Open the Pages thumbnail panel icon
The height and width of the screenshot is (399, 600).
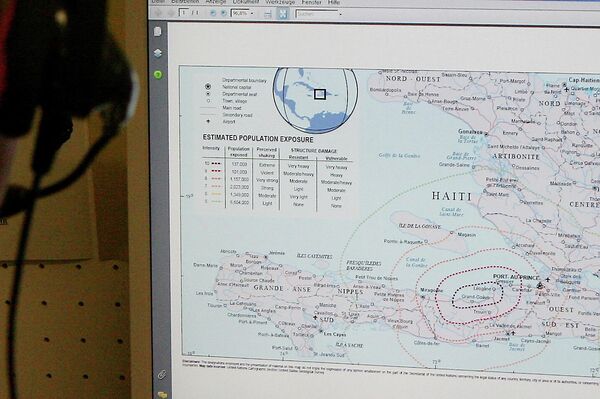point(158,31)
